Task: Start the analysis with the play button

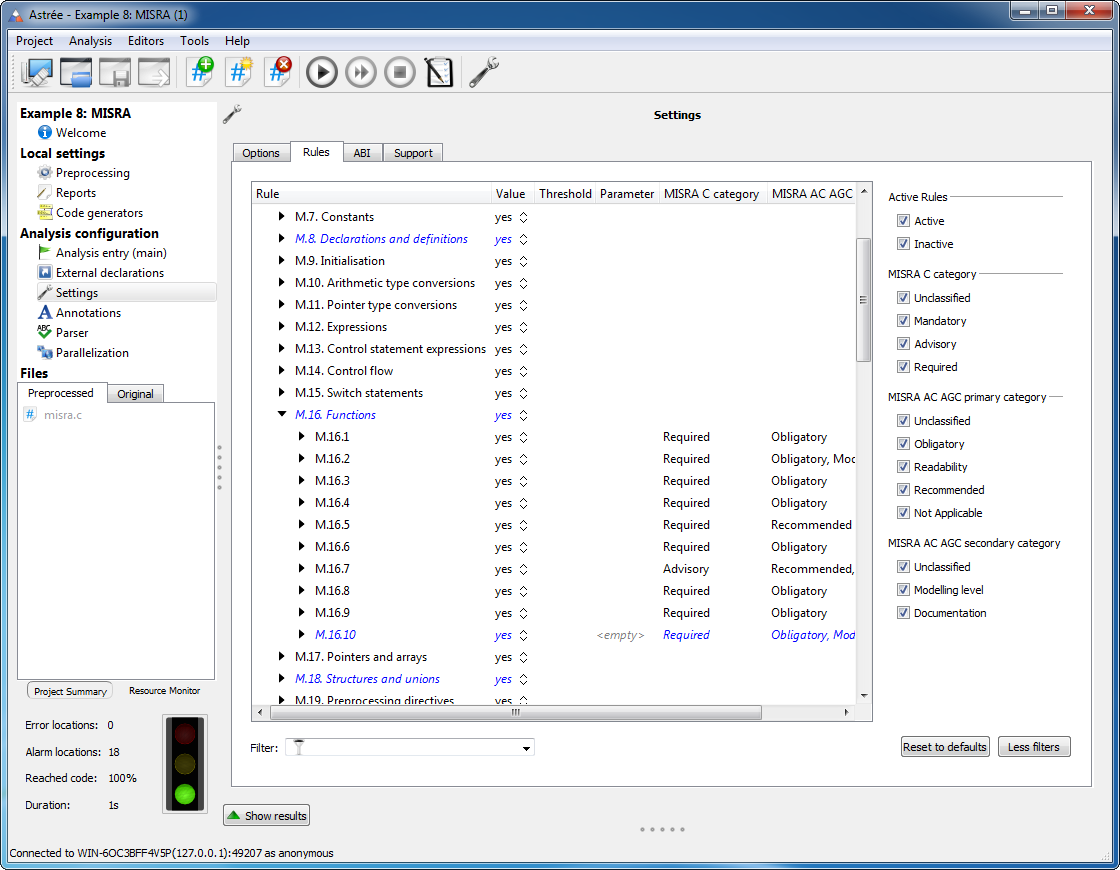Action: tap(321, 72)
